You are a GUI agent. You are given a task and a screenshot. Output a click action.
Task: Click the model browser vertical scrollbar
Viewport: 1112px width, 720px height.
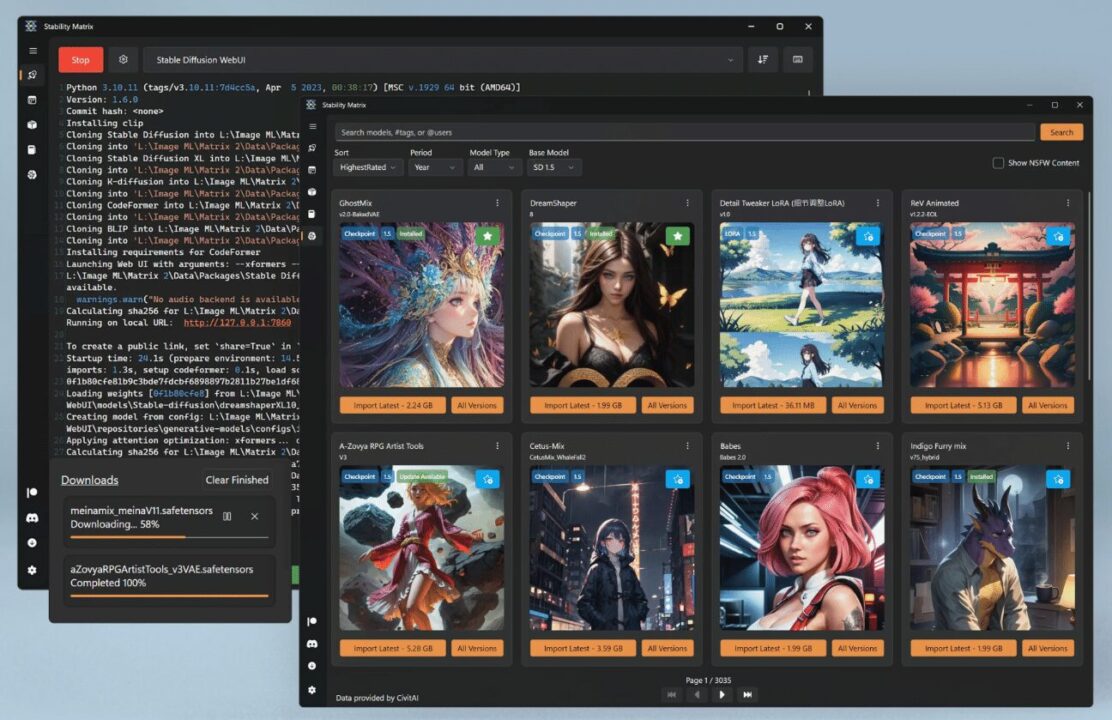click(x=1089, y=287)
